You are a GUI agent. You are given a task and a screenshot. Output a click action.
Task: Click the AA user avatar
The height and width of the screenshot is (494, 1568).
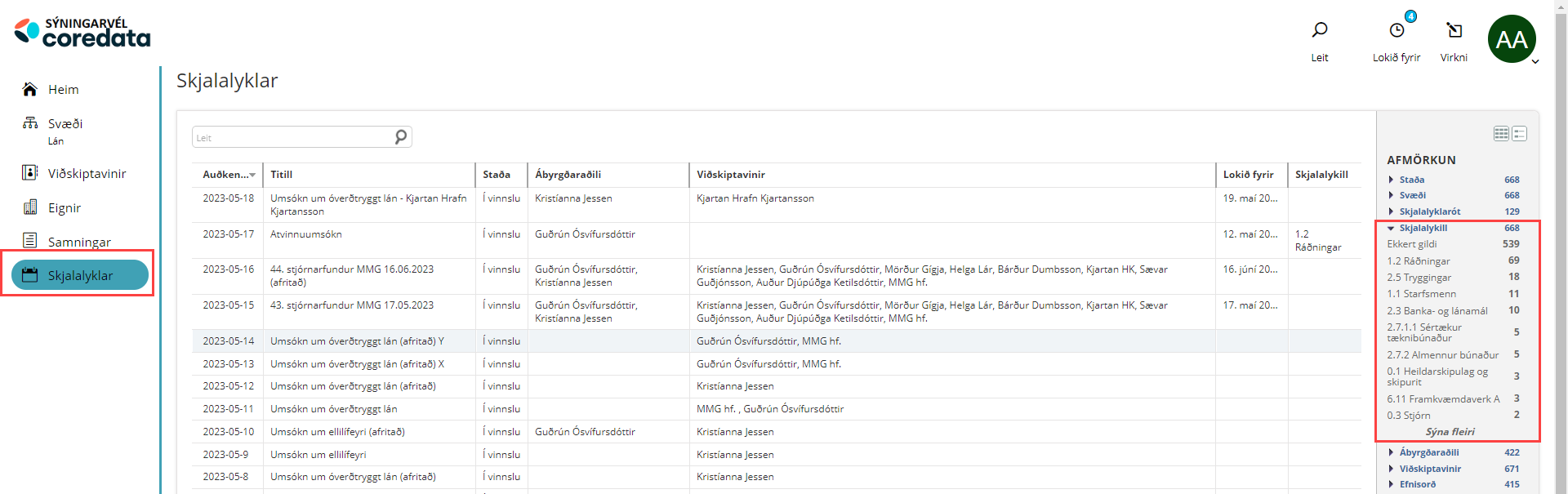coord(1511,39)
